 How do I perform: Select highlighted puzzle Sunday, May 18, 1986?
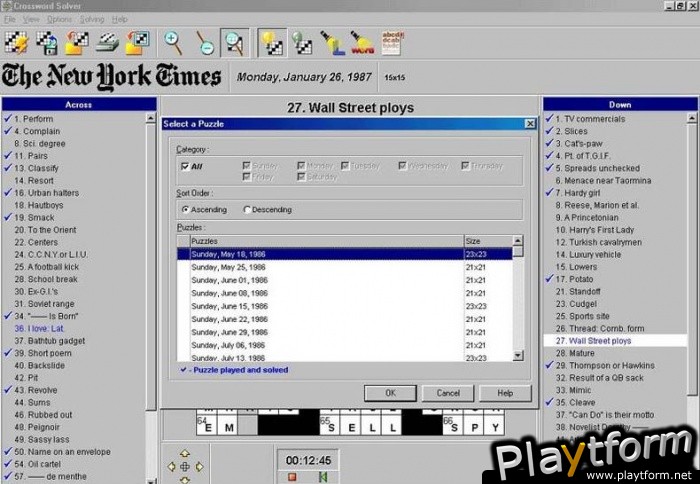[x=344, y=254]
